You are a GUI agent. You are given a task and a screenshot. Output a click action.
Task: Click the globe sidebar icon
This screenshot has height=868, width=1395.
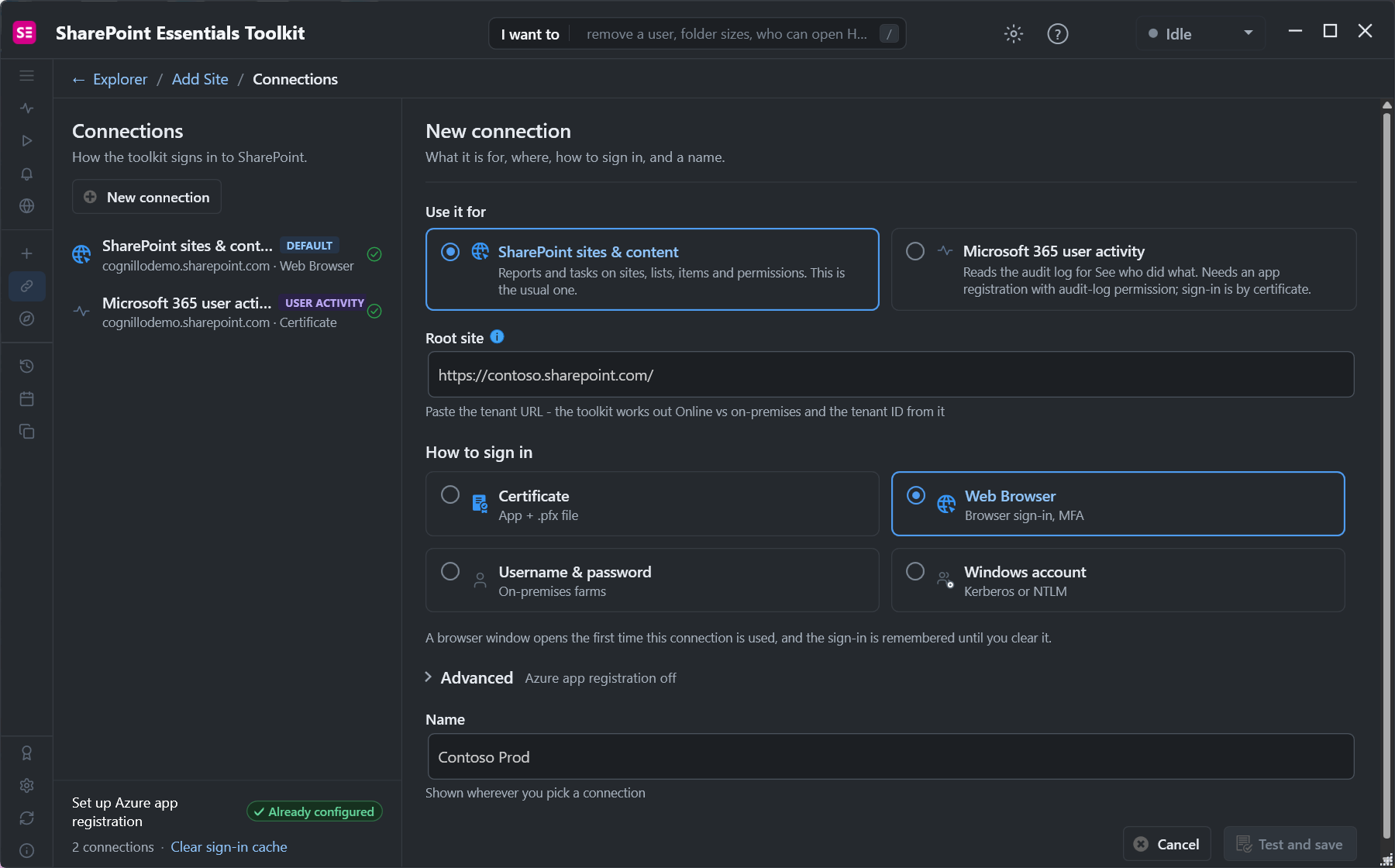click(26, 206)
